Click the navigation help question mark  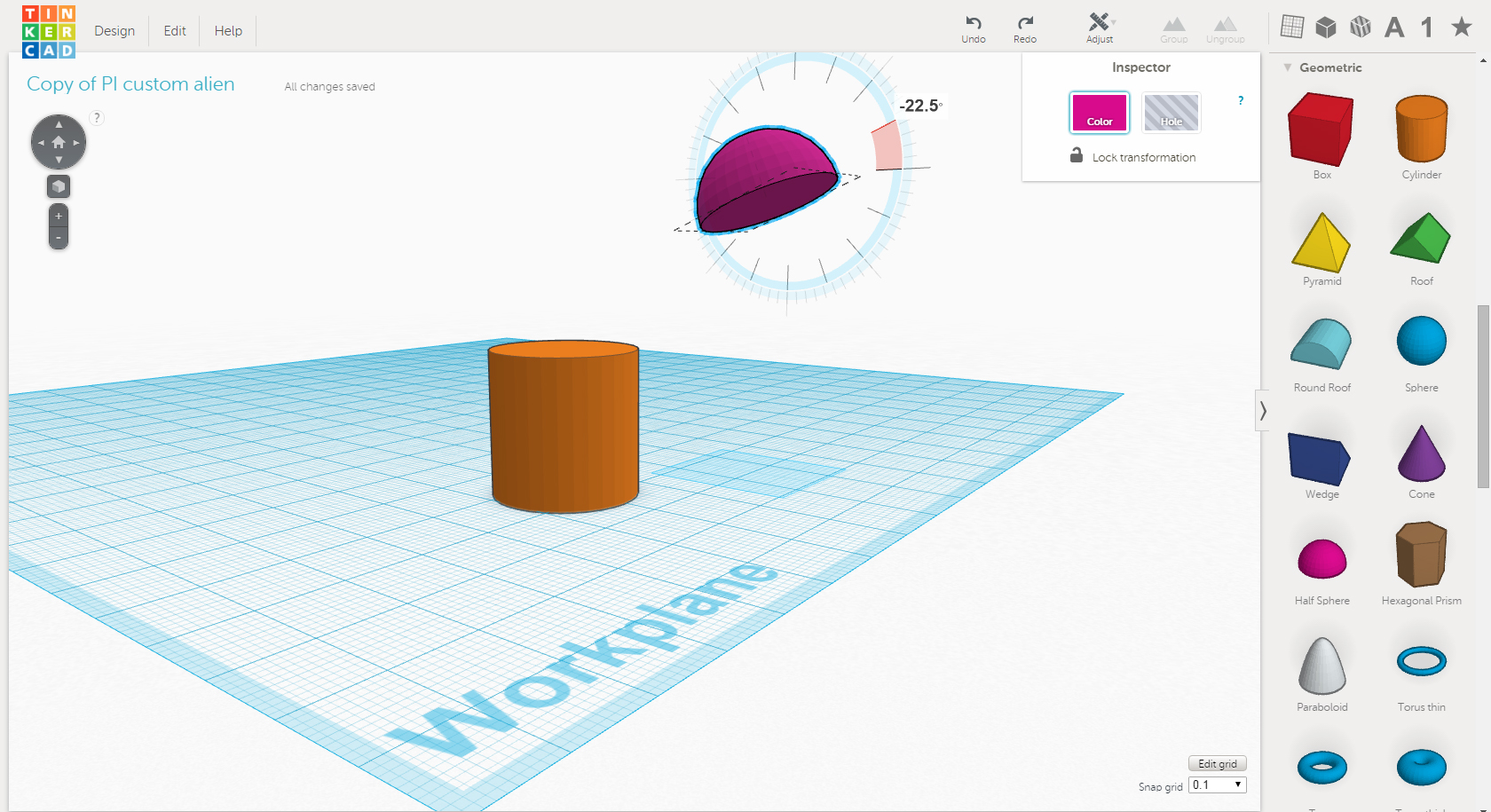pos(98,117)
